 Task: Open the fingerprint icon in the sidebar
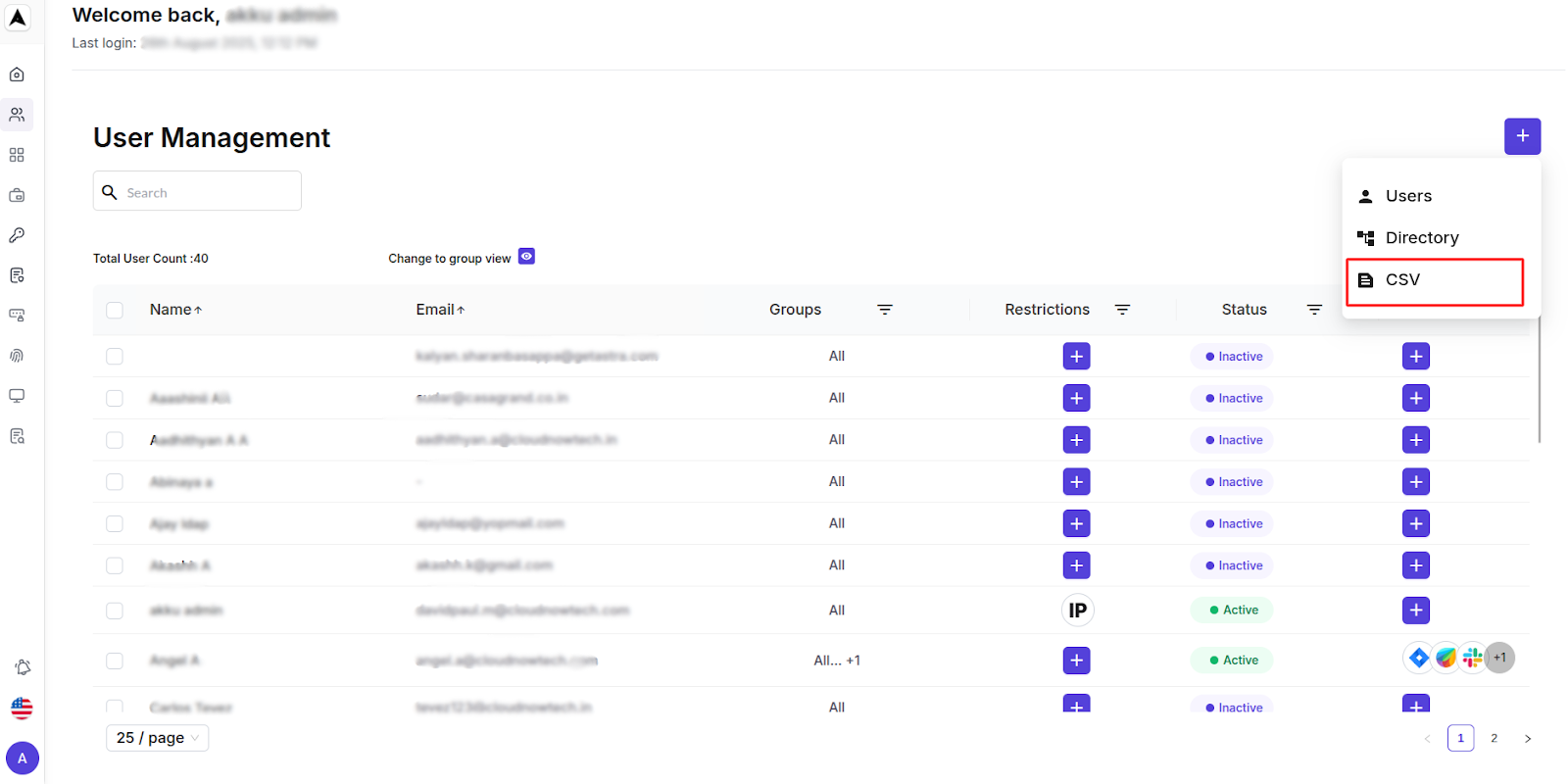point(17,356)
